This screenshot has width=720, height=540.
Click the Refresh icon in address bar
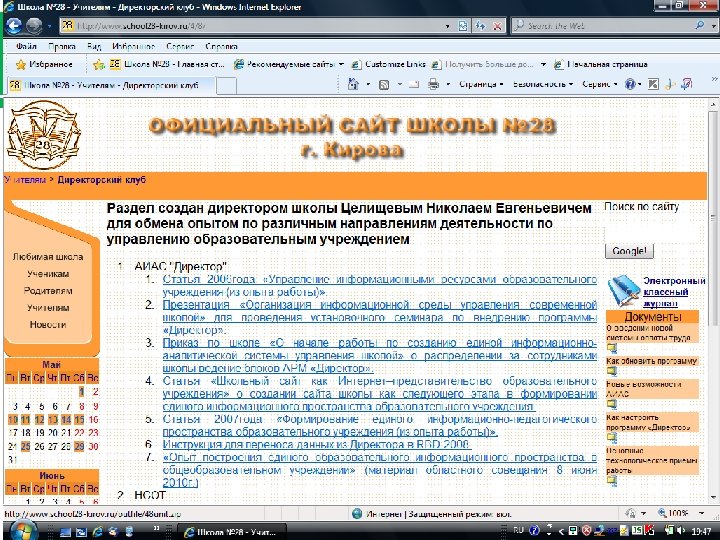[480, 26]
